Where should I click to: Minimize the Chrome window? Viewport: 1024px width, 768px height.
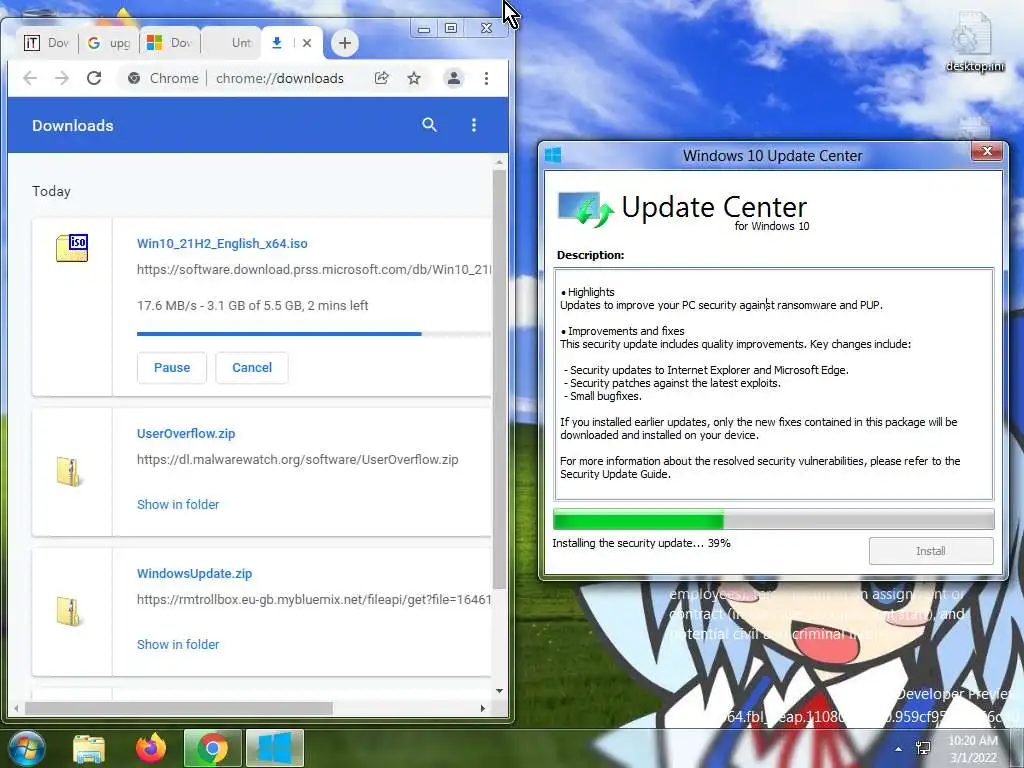(x=424, y=29)
